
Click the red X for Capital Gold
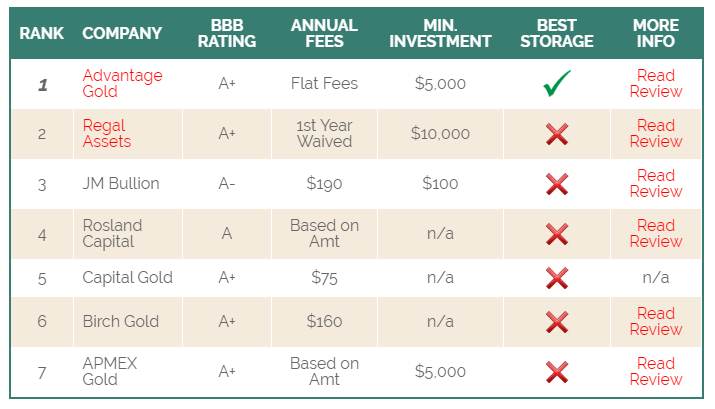[557, 278]
